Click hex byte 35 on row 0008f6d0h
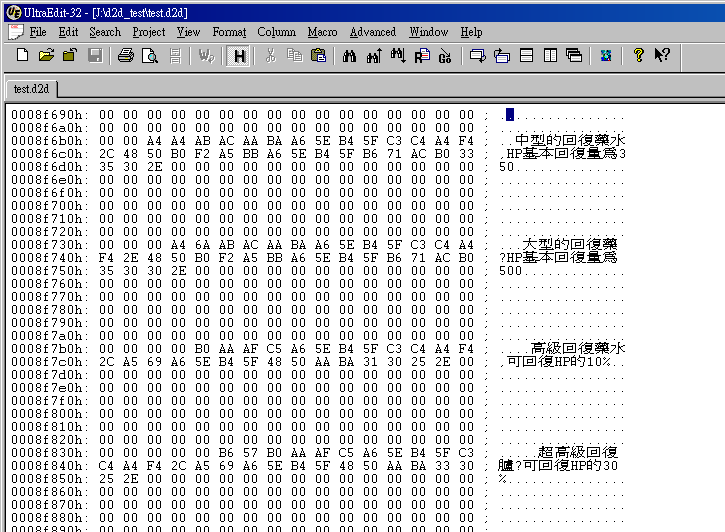This screenshot has width=725, height=532. click(106, 166)
